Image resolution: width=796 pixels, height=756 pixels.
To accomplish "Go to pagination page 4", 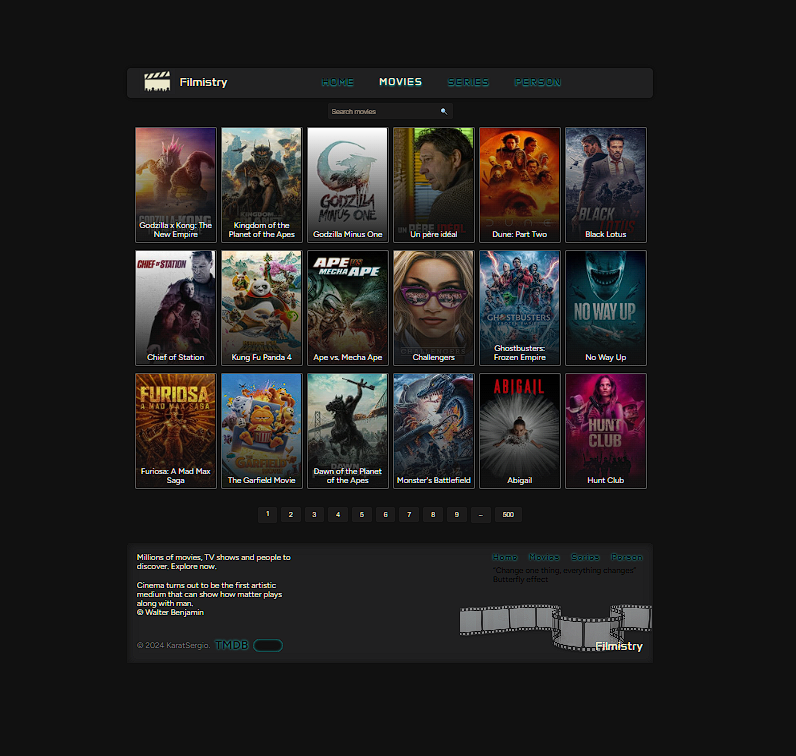I will pyautogui.click(x=338, y=514).
